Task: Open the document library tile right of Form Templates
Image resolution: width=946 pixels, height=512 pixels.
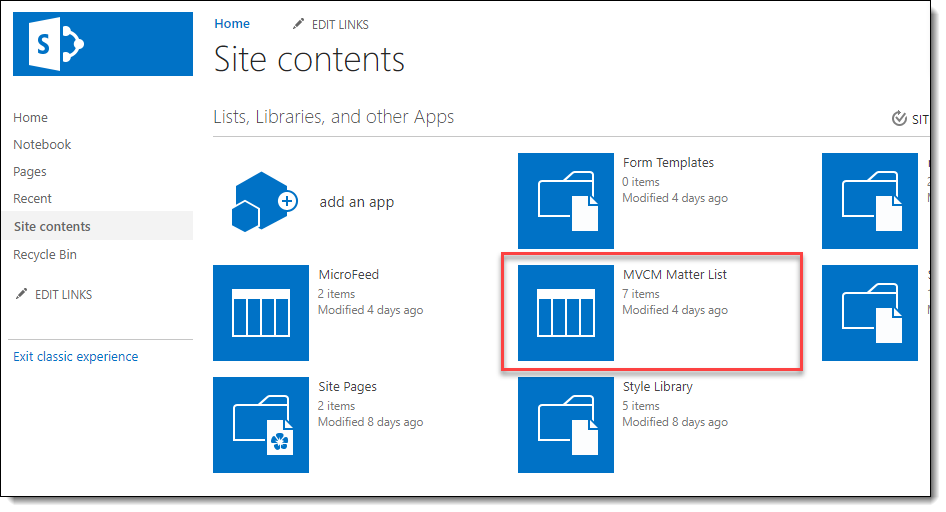Action: [870, 201]
